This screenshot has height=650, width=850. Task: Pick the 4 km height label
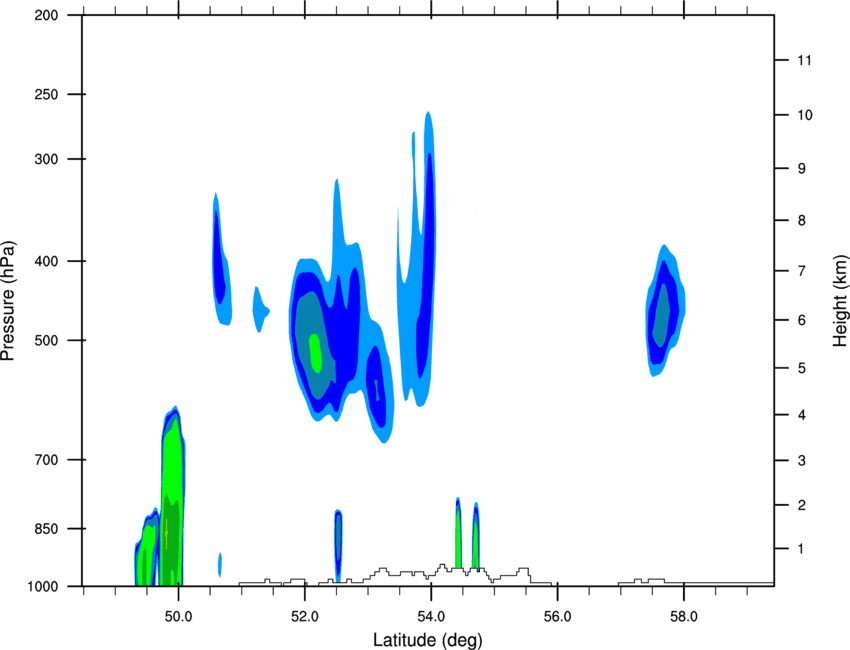tap(802, 415)
